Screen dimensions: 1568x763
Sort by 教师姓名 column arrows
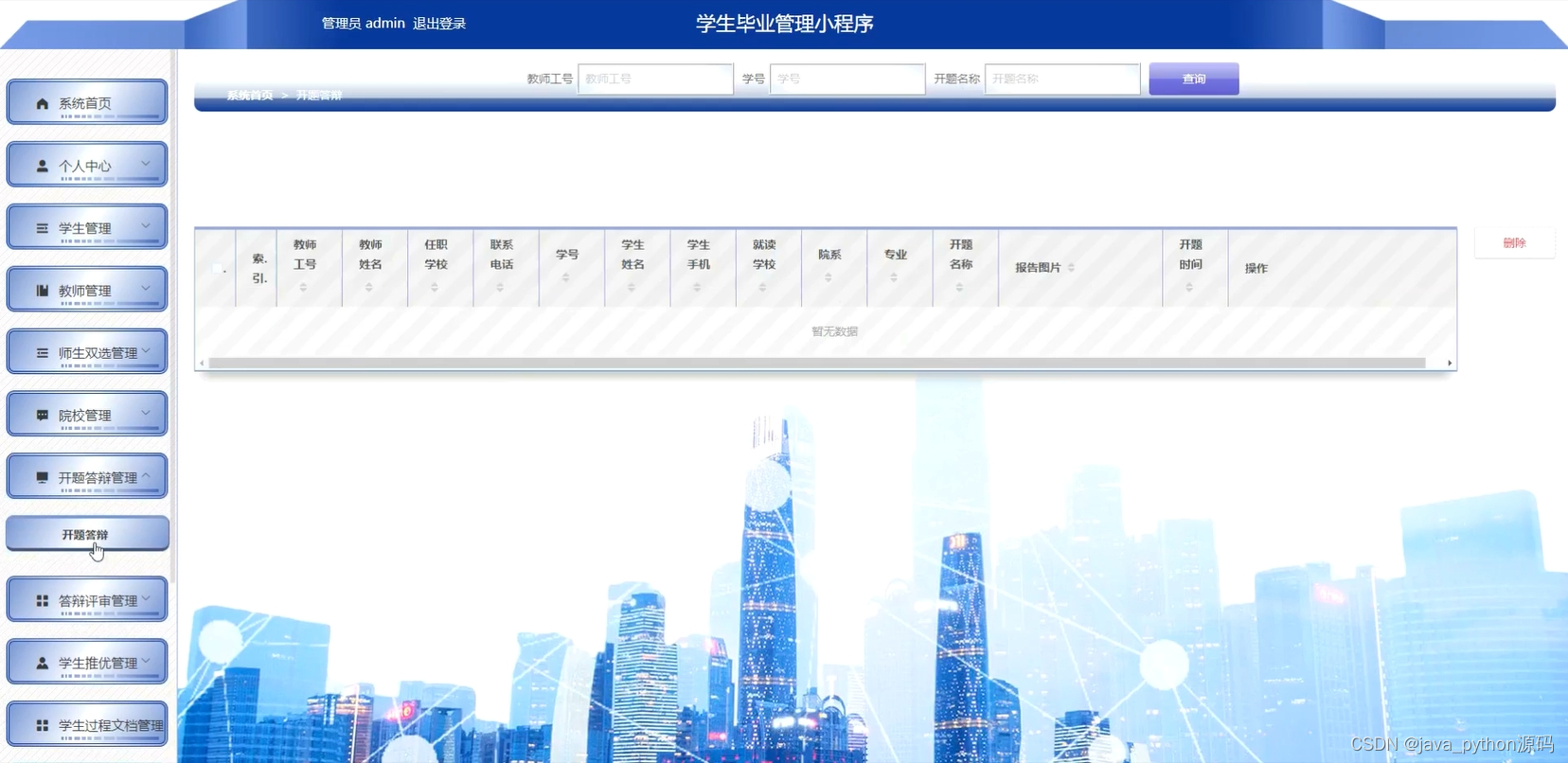point(368,287)
